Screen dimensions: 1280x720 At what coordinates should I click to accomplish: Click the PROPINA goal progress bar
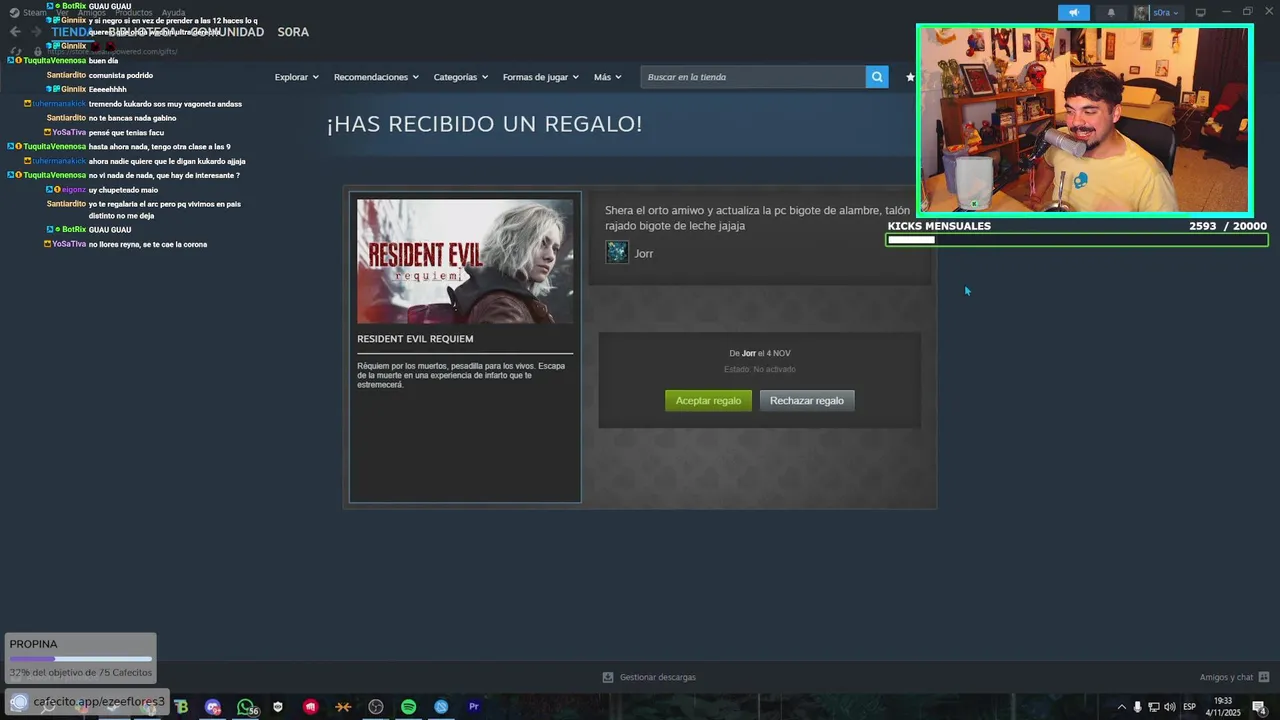pyautogui.click(x=81, y=659)
